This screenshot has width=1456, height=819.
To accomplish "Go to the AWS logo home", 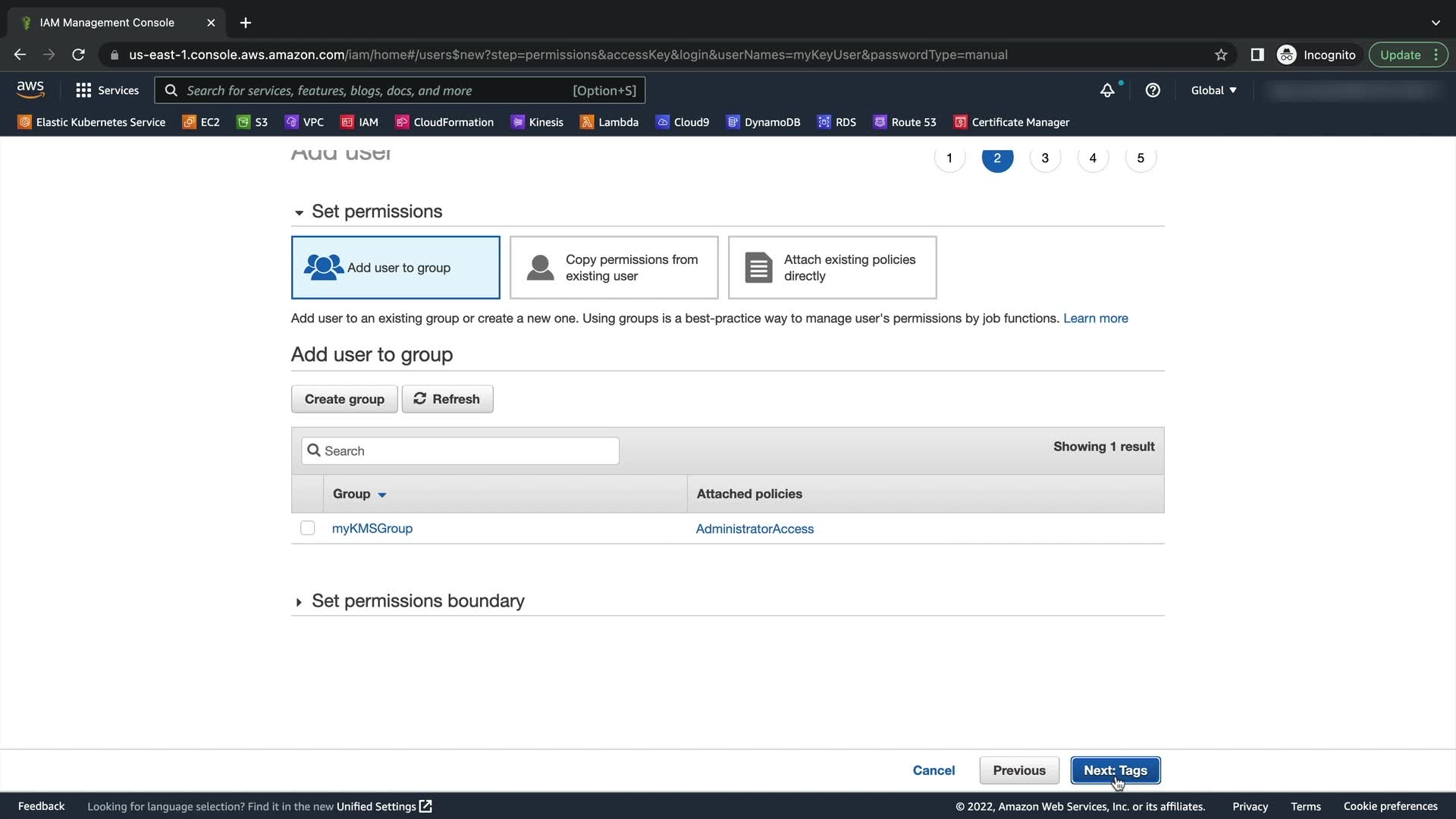I will pos(30,89).
